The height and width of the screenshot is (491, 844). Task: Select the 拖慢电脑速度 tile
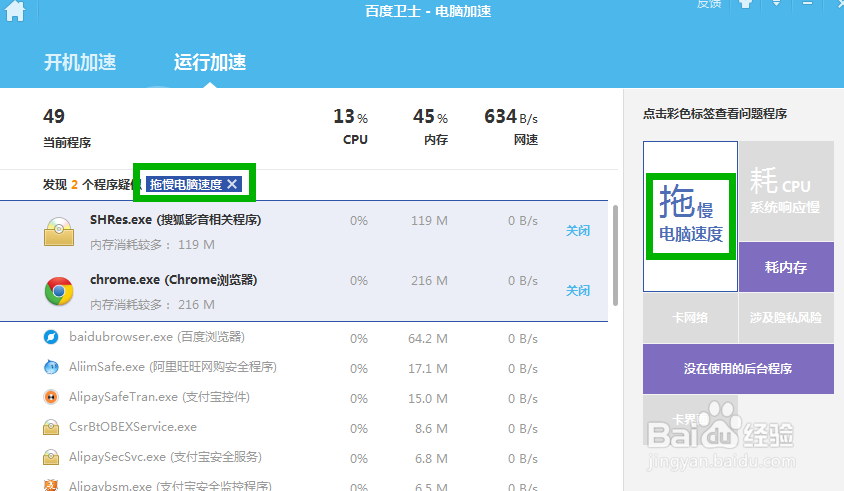point(690,216)
